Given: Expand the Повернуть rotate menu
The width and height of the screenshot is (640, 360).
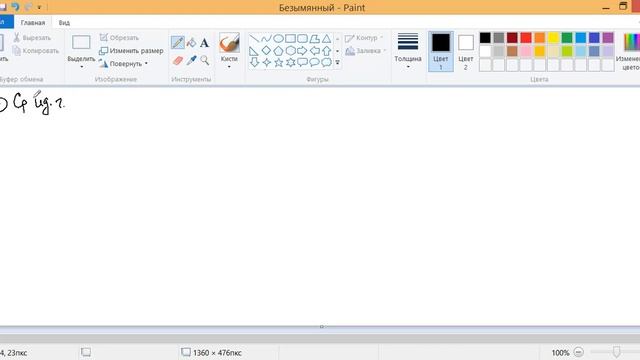Looking at the screenshot, I should point(146,64).
